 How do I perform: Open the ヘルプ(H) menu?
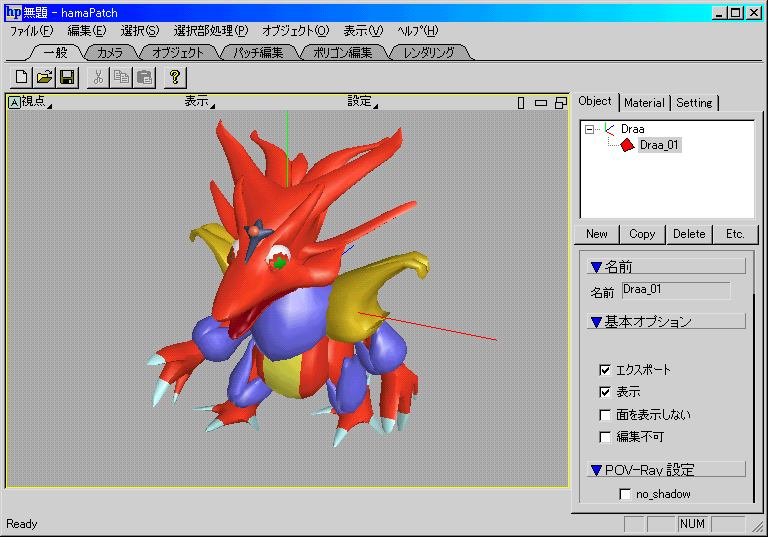click(417, 31)
